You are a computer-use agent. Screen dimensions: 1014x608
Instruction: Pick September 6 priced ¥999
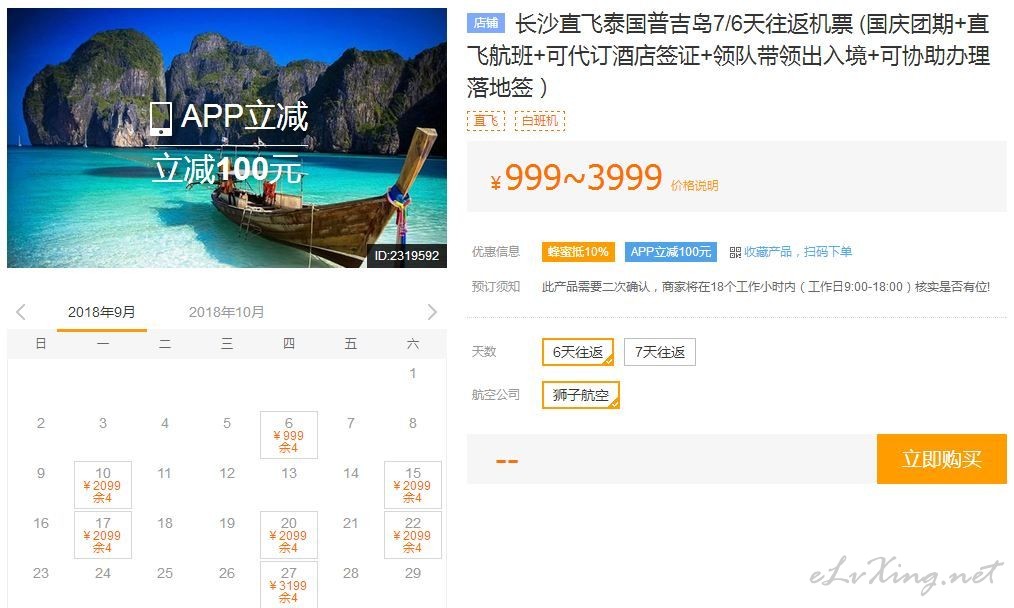pos(288,435)
